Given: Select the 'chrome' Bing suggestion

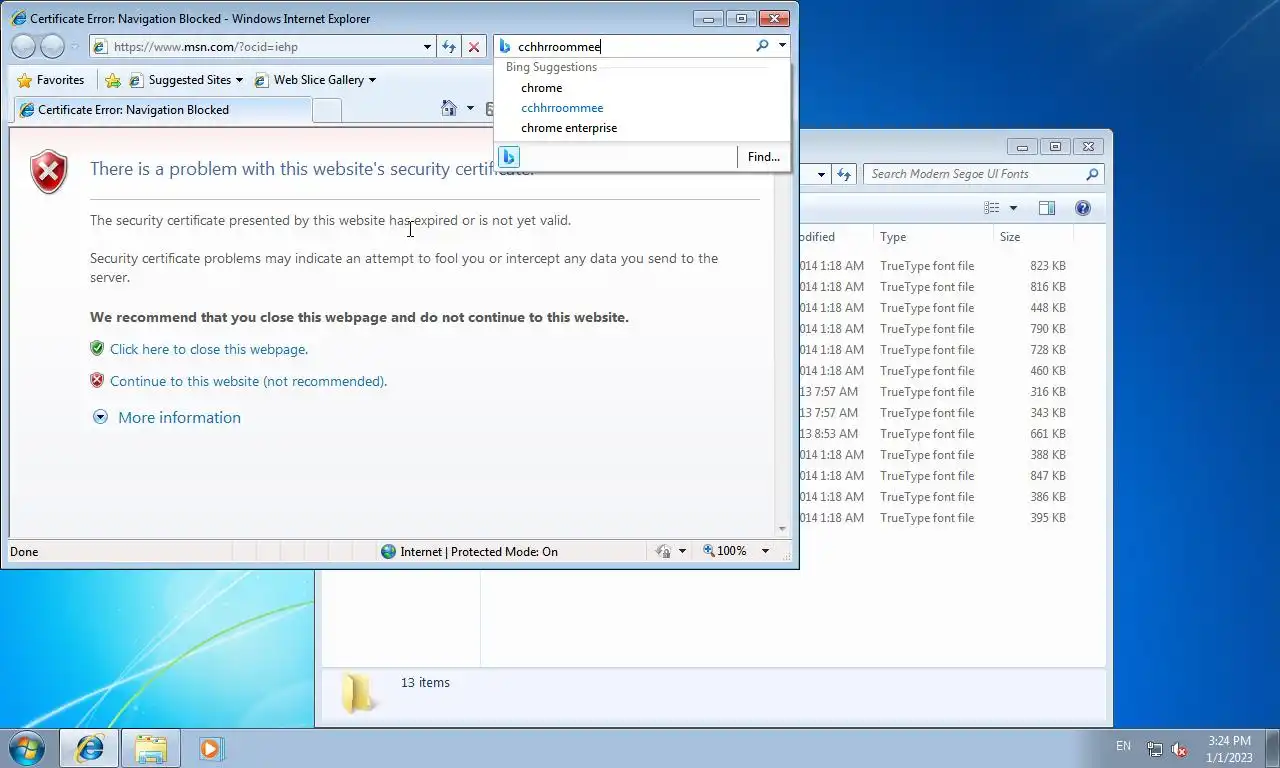Looking at the screenshot, I should (541, 88).
